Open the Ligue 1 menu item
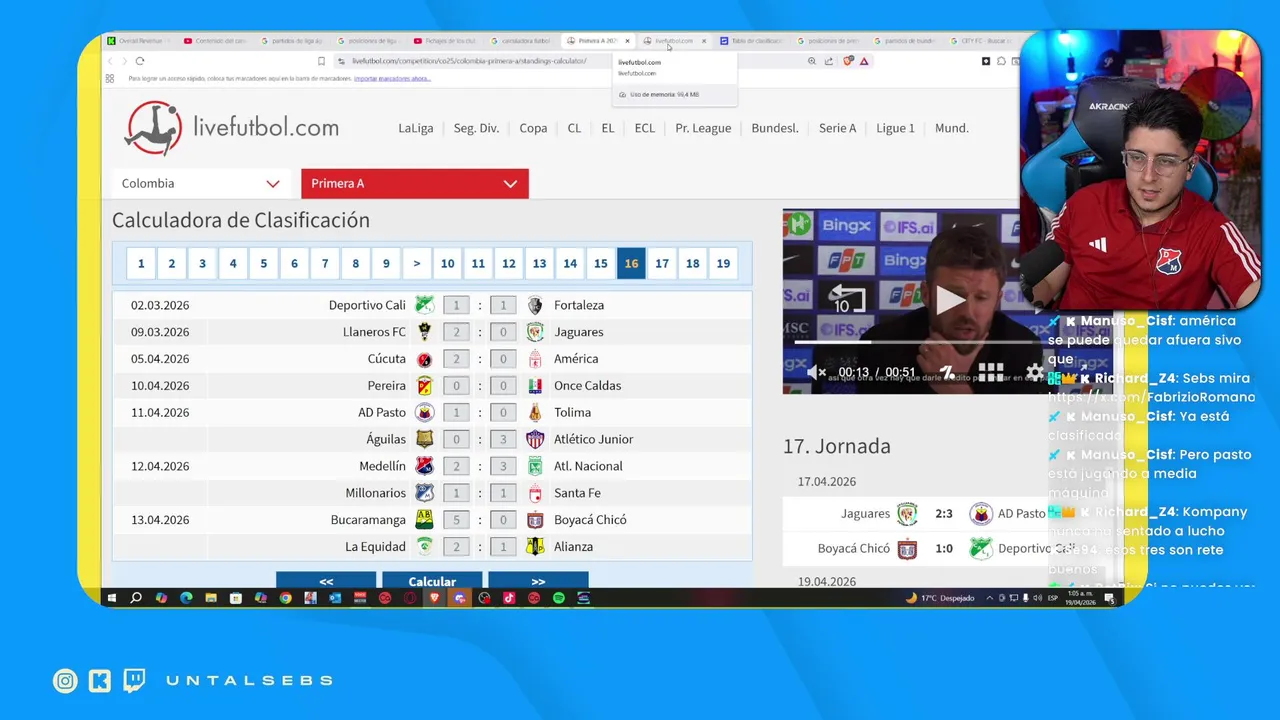This screenshot has width=1280, height=720. pos(895,128)
